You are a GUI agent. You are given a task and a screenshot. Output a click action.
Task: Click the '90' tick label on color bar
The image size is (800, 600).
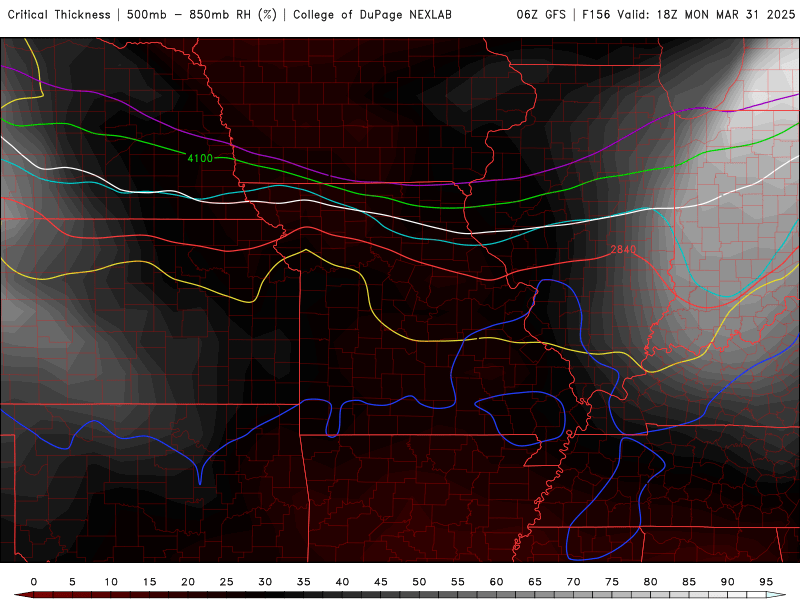[728, 582]
